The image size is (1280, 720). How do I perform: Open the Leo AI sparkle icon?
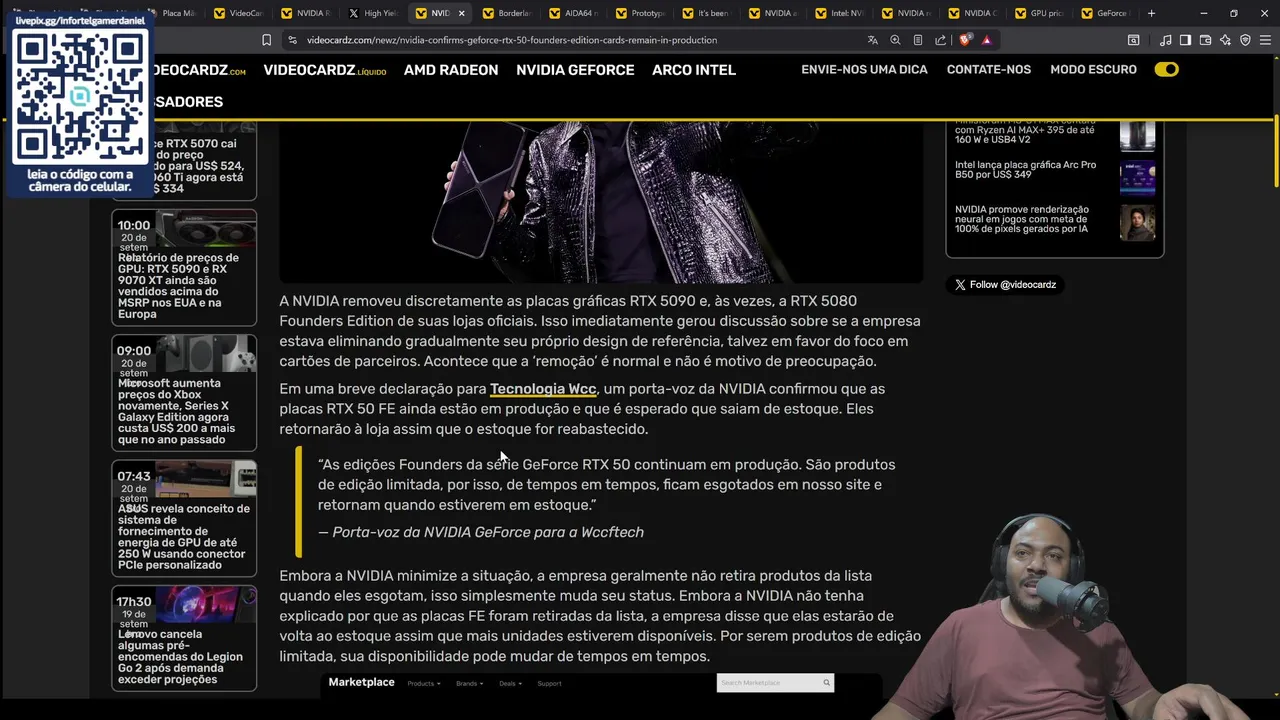pyautogui.click(x=1225, y=40)
